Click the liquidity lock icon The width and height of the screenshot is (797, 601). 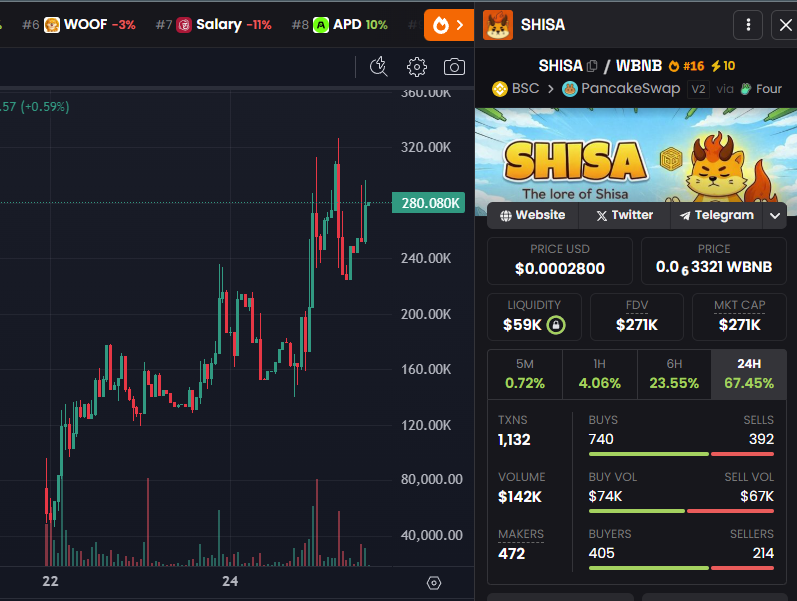click(x=556, y=324)
